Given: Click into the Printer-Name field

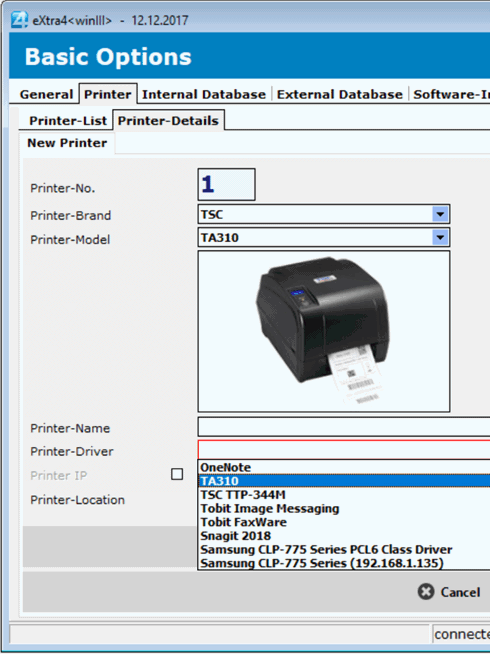Looking at the screenshot, I should click(x=344, y=427).
